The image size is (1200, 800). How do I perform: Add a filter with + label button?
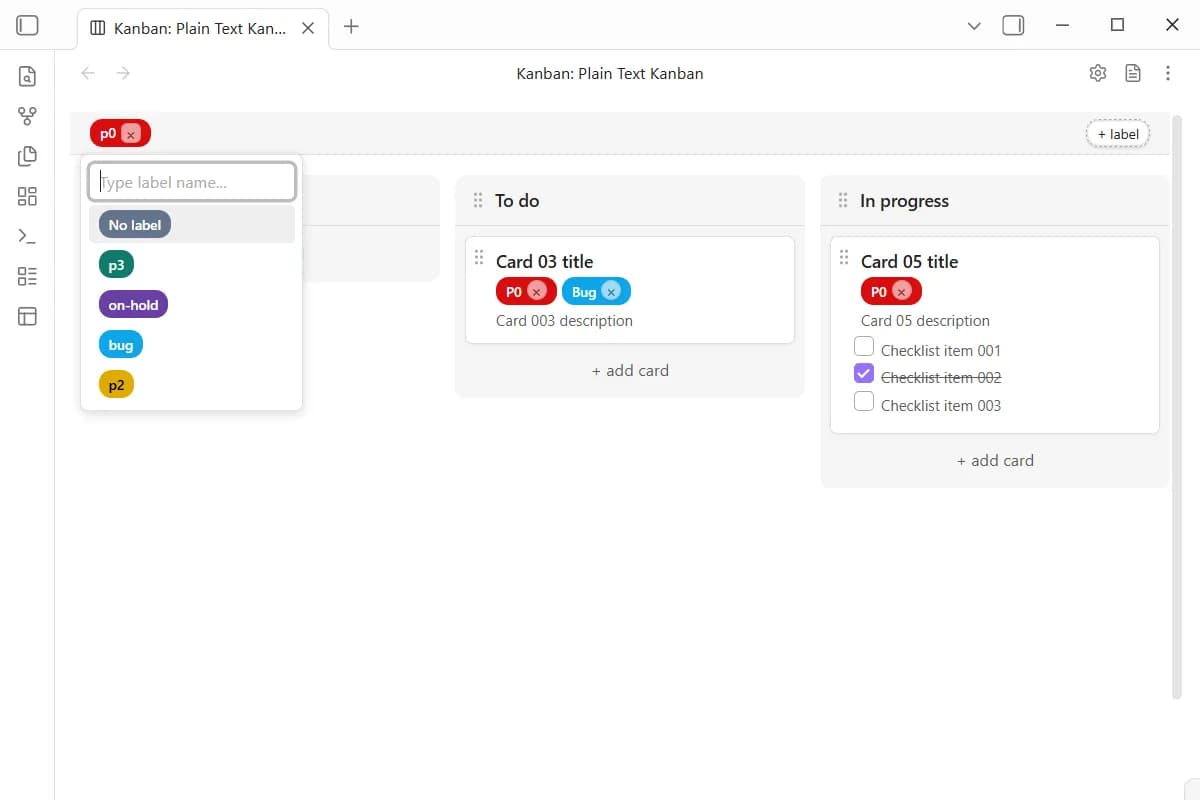pos(1118,134)
